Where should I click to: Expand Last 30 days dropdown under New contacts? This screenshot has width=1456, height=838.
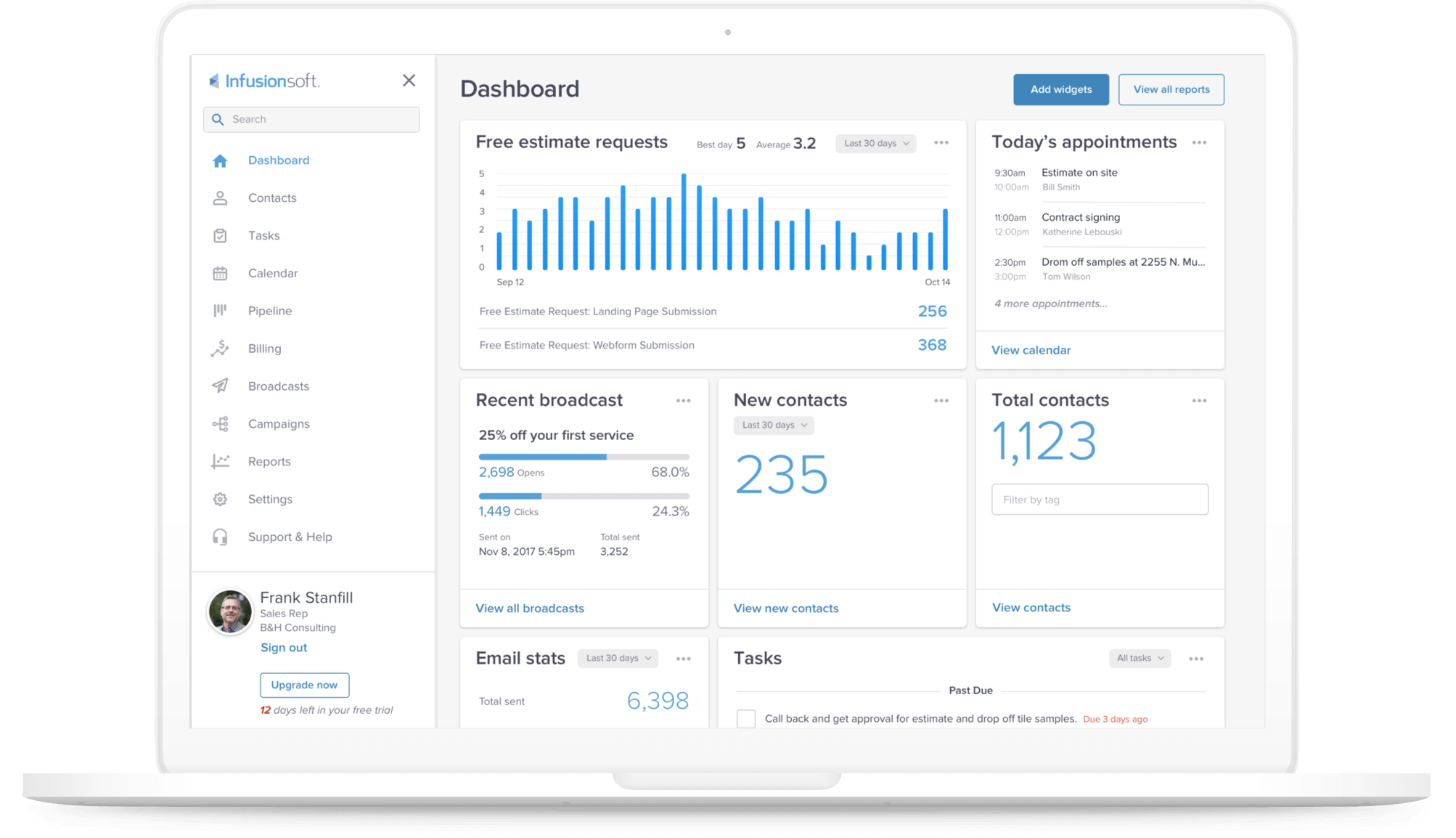(774, 425)
